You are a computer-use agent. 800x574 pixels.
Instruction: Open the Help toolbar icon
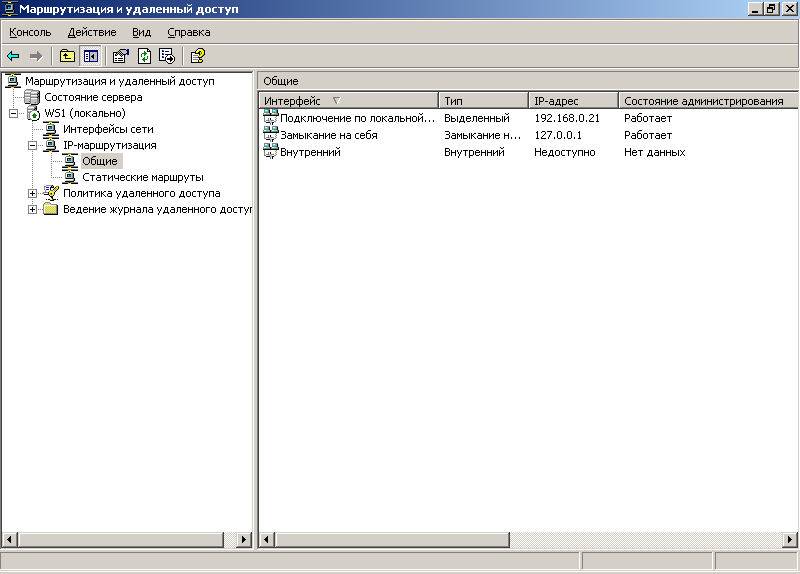[197, 56]
